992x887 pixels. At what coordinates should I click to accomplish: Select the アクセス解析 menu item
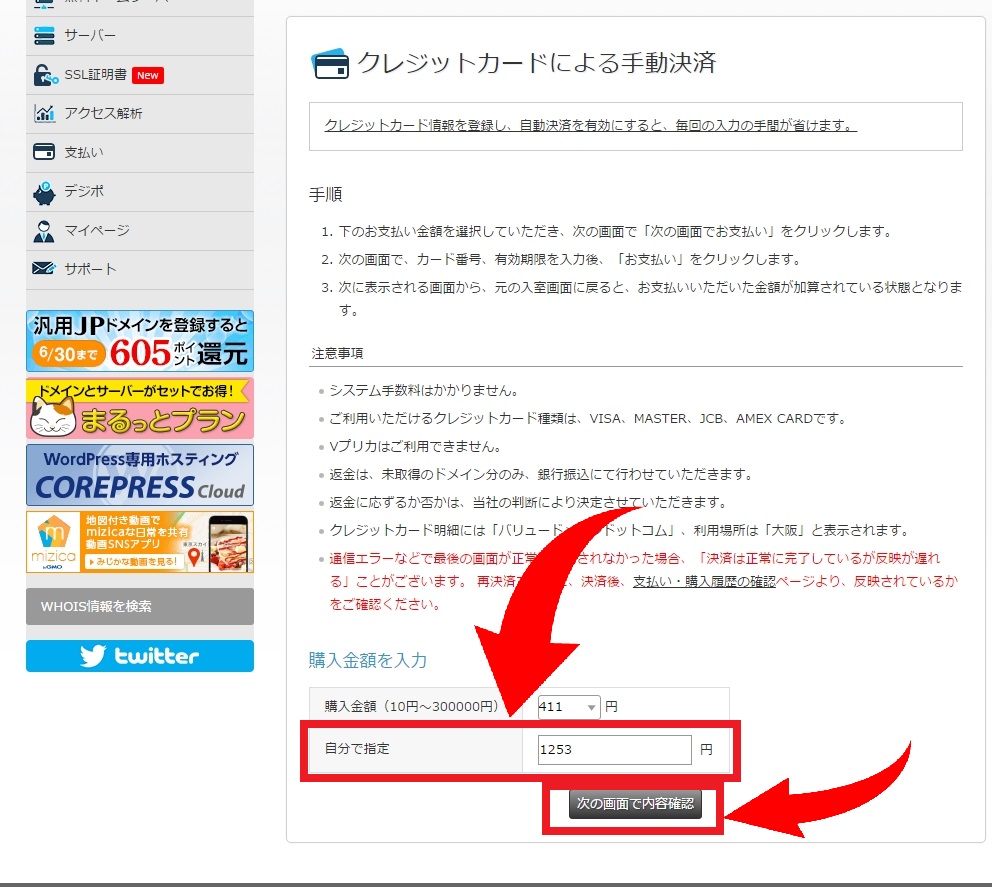[103, 114]
